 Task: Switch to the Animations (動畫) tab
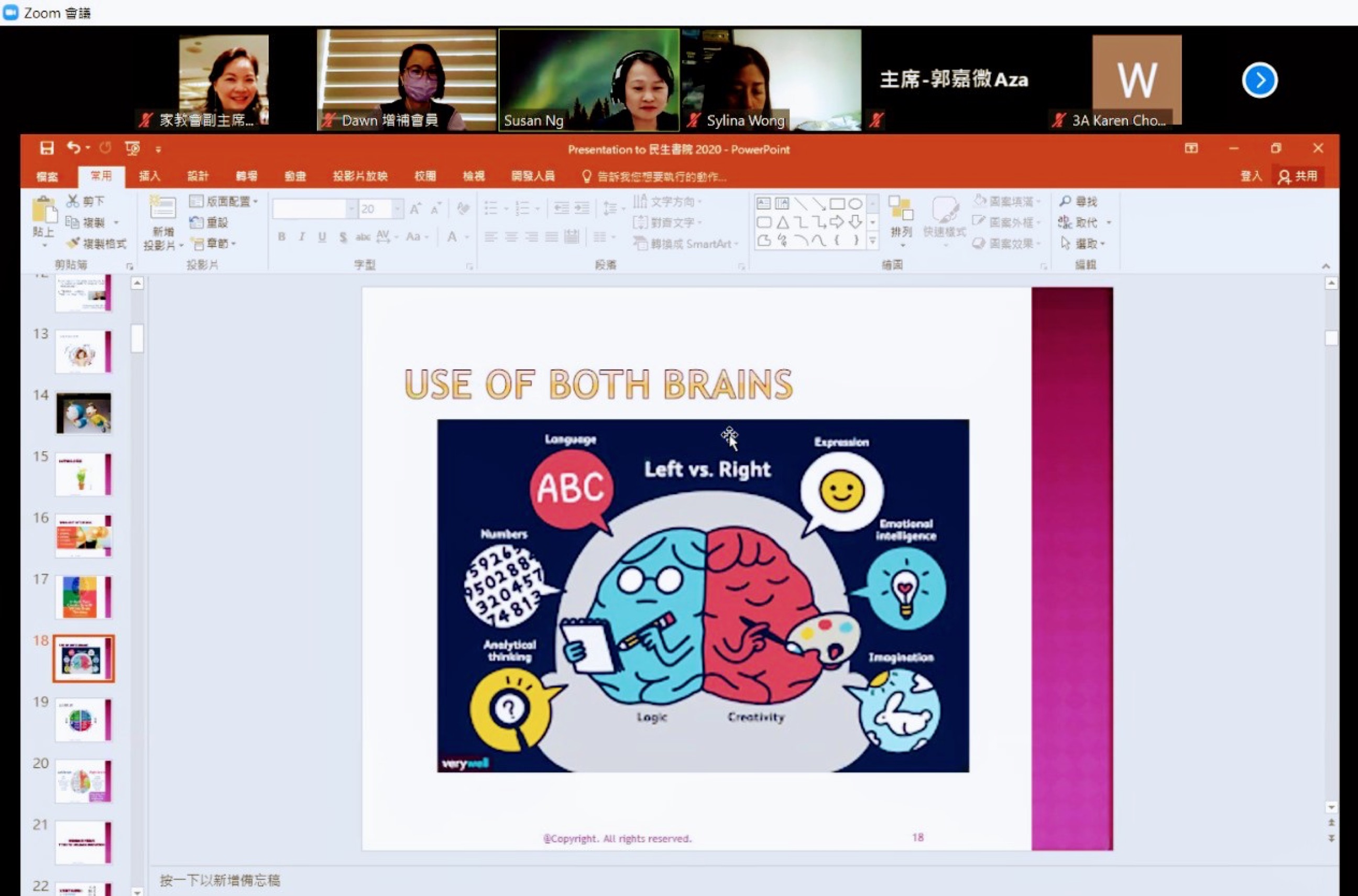pos(295,176)
